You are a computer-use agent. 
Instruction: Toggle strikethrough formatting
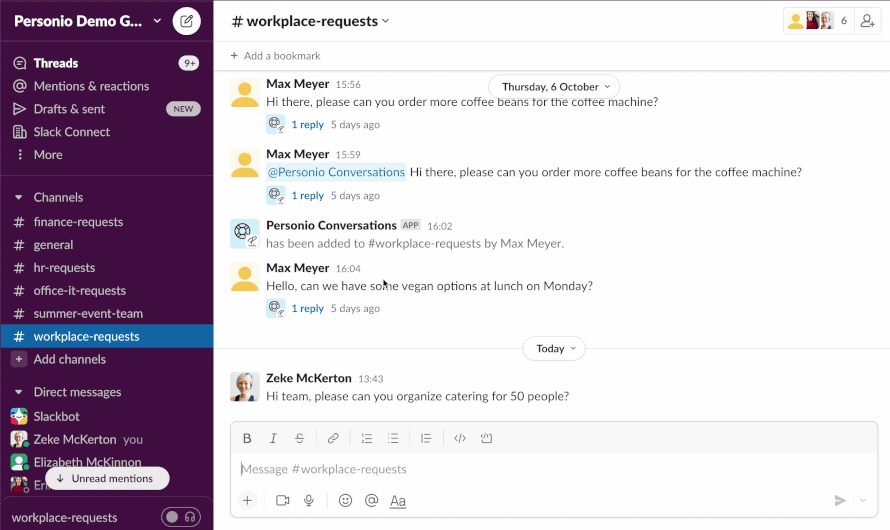[300, 438]
